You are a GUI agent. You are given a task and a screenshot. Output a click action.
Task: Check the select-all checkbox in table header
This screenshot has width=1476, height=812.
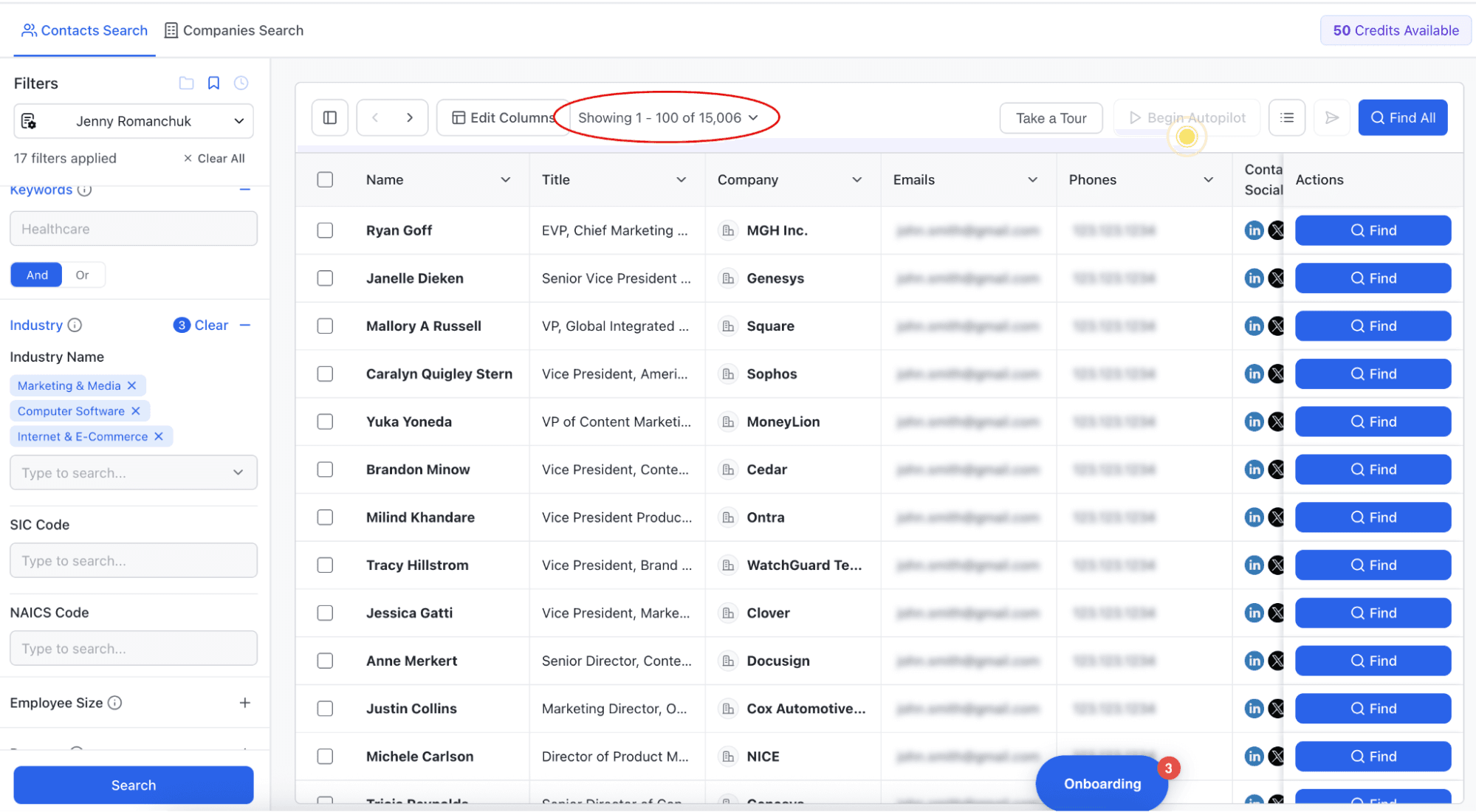(325, 179)
